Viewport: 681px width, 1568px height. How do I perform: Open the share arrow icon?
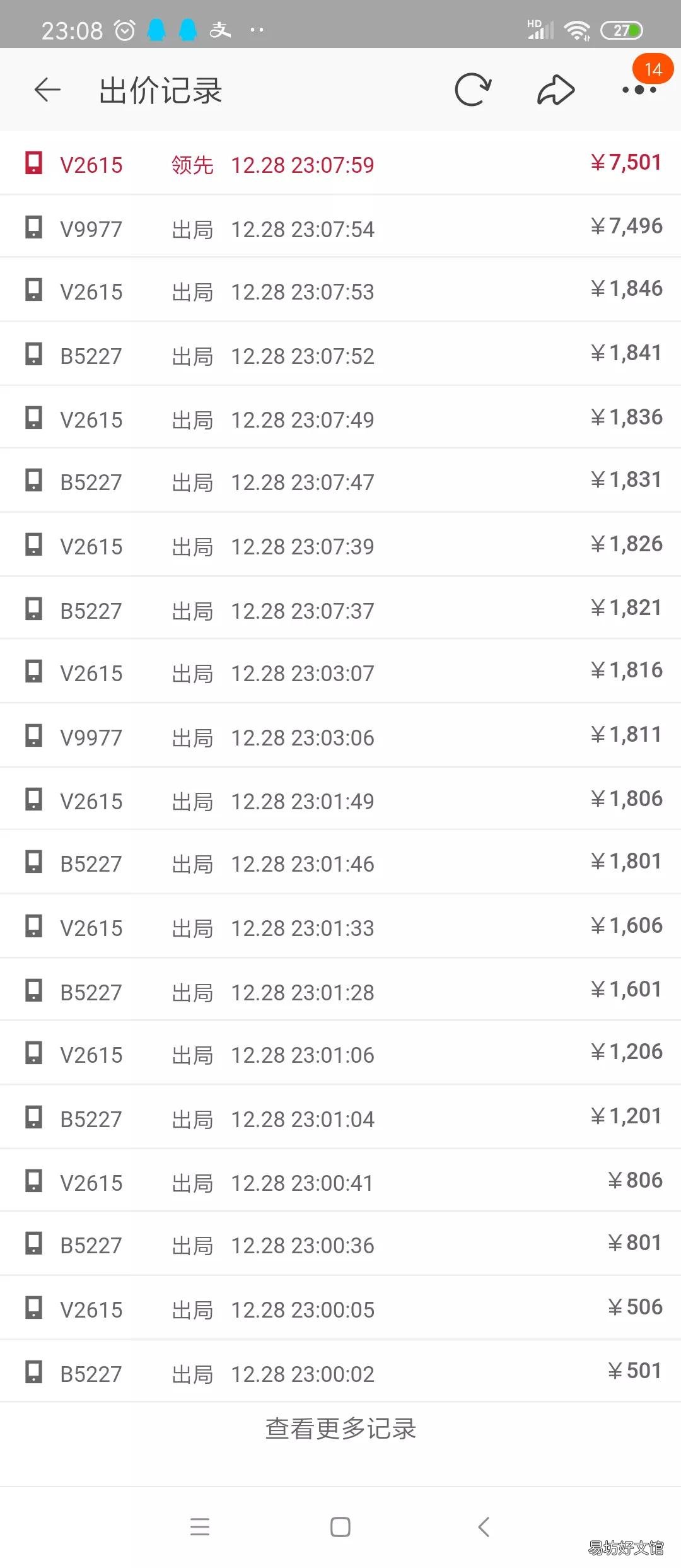(x=556, y=90)
